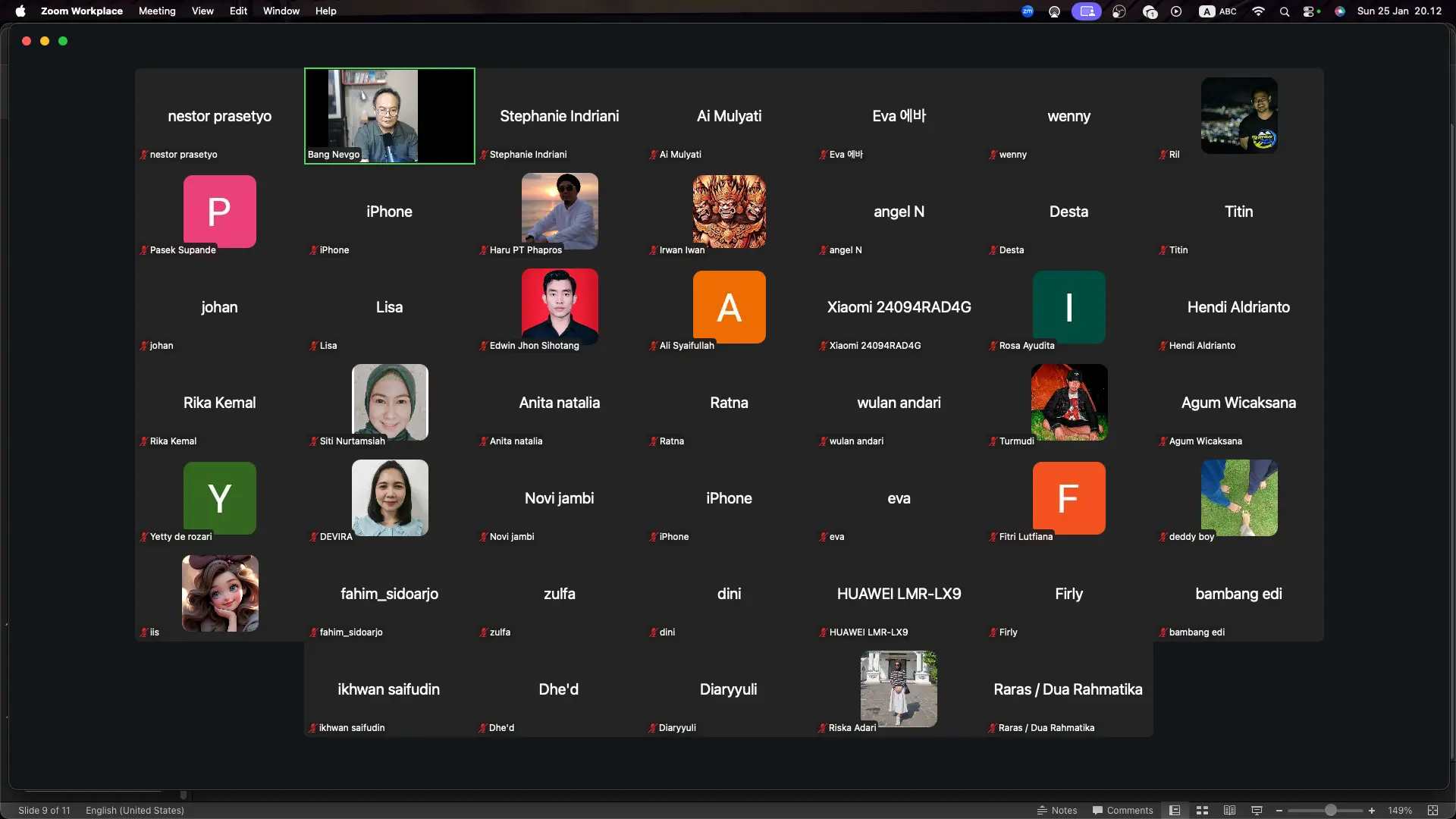The height and width of the screenshot is (819, 1456).
Task: Open the 149% zoom level dialog
Action: tap(1399, 810)
